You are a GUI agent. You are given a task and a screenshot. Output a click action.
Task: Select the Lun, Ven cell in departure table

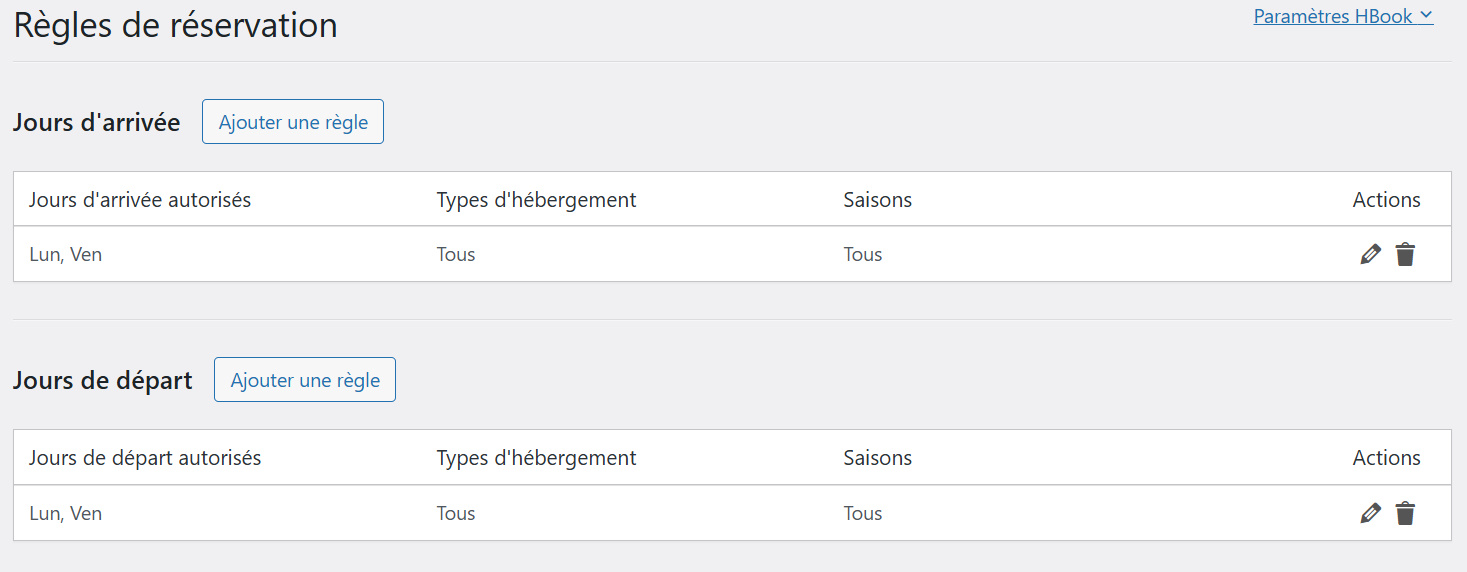click(66, 514)
